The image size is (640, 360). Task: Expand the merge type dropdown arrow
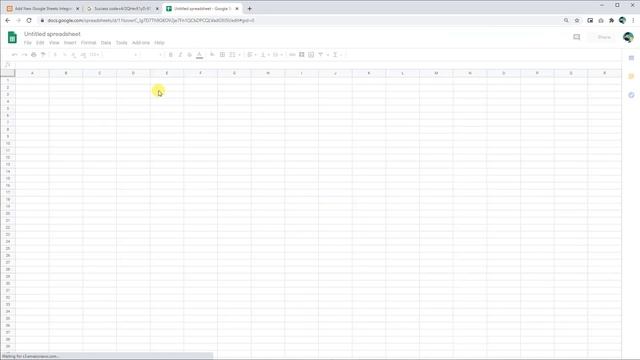click(240, 55)
